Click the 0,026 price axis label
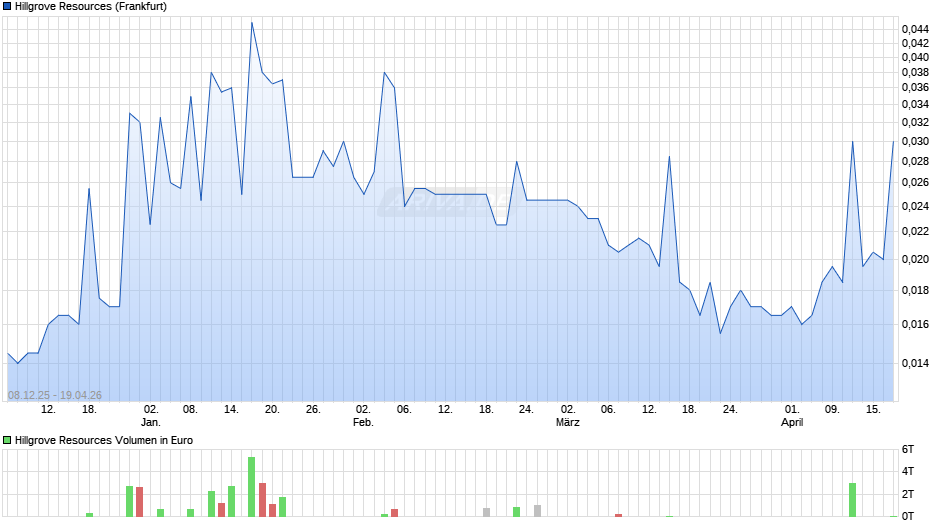Image resolution: width=940 pixels, height=526 pixels. (915, 182)
